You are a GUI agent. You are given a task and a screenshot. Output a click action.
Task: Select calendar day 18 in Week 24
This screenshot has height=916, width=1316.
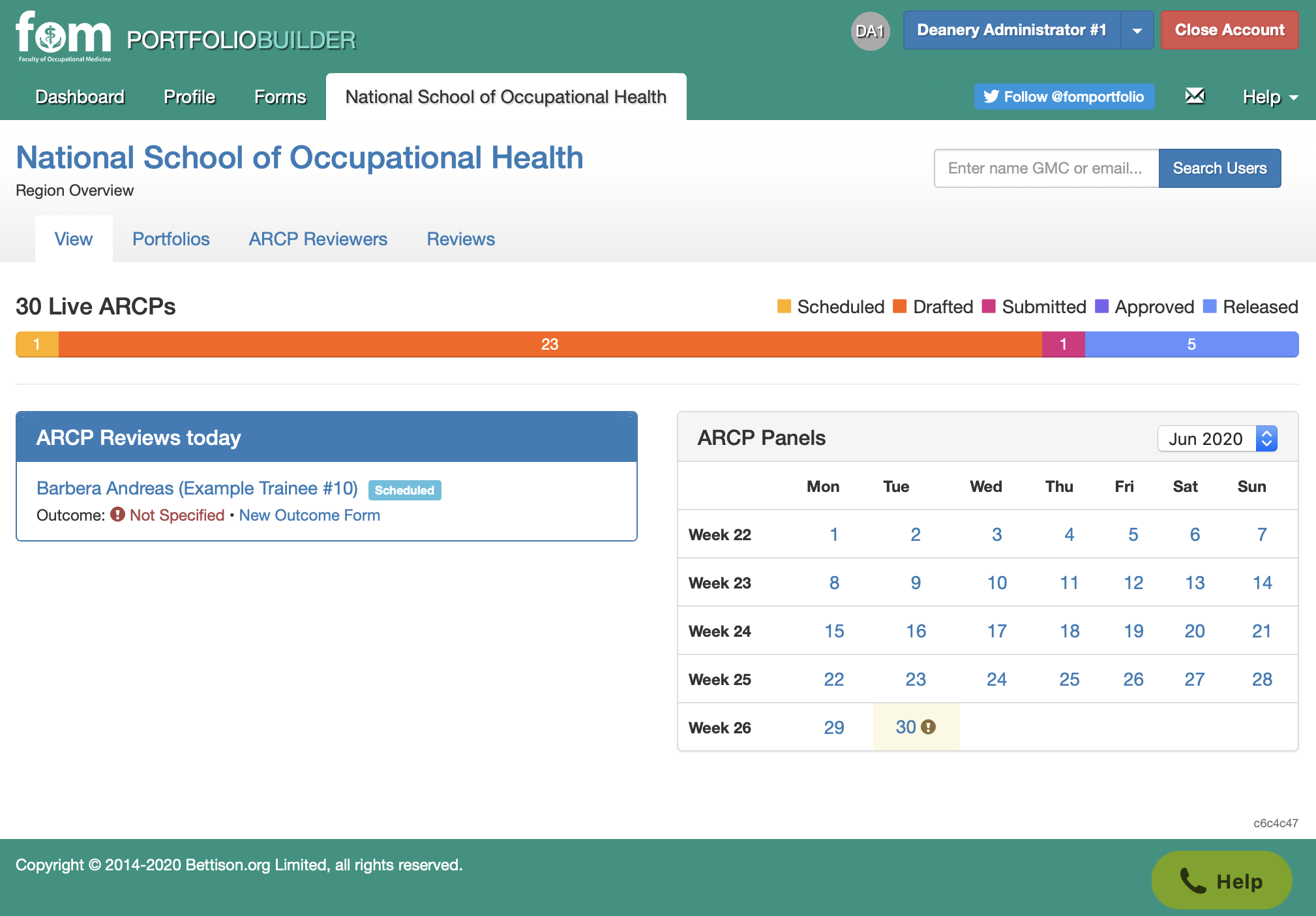1069,631
